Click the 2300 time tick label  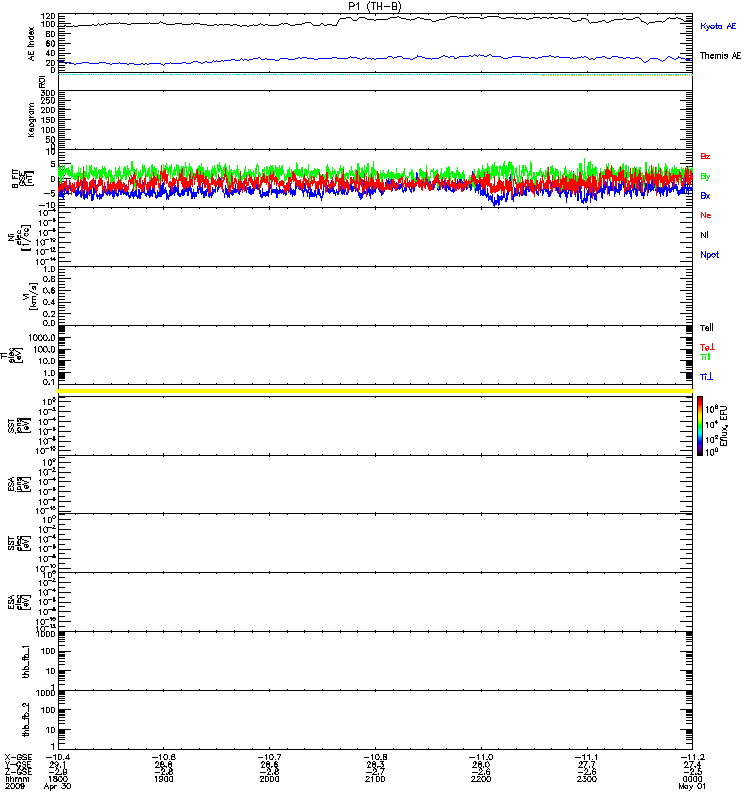pyautogui.click(x=587, y=779)
